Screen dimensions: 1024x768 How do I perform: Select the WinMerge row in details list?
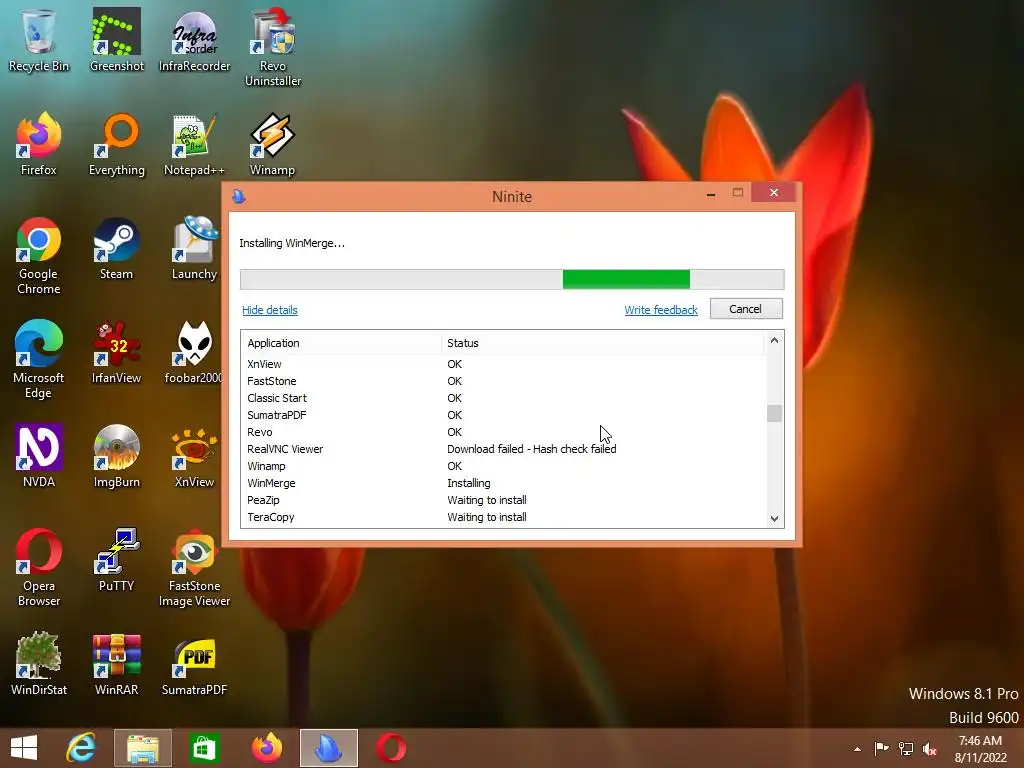503,483
